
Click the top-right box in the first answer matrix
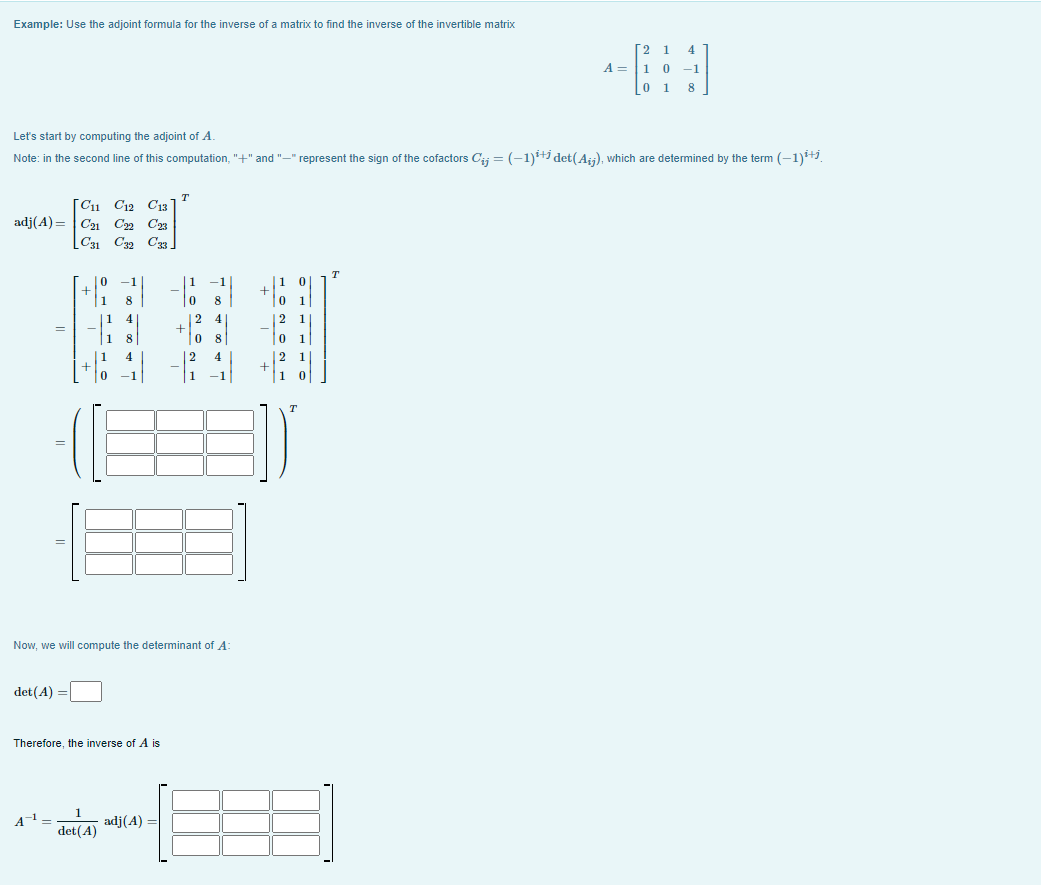click(x=230, y=420)
